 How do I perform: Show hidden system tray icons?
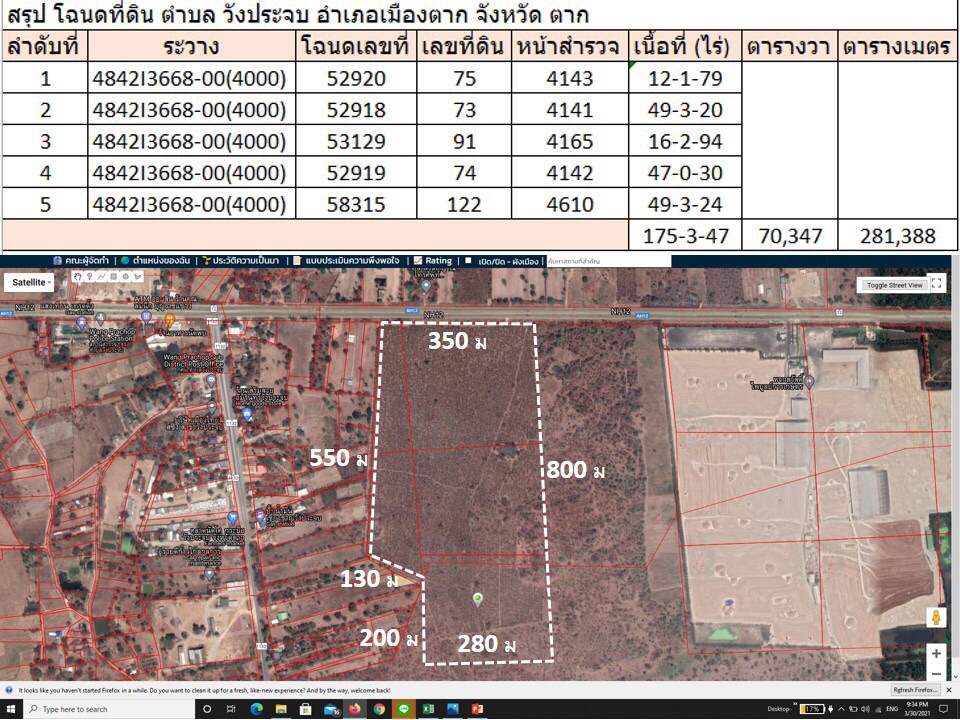coord(841,709)
